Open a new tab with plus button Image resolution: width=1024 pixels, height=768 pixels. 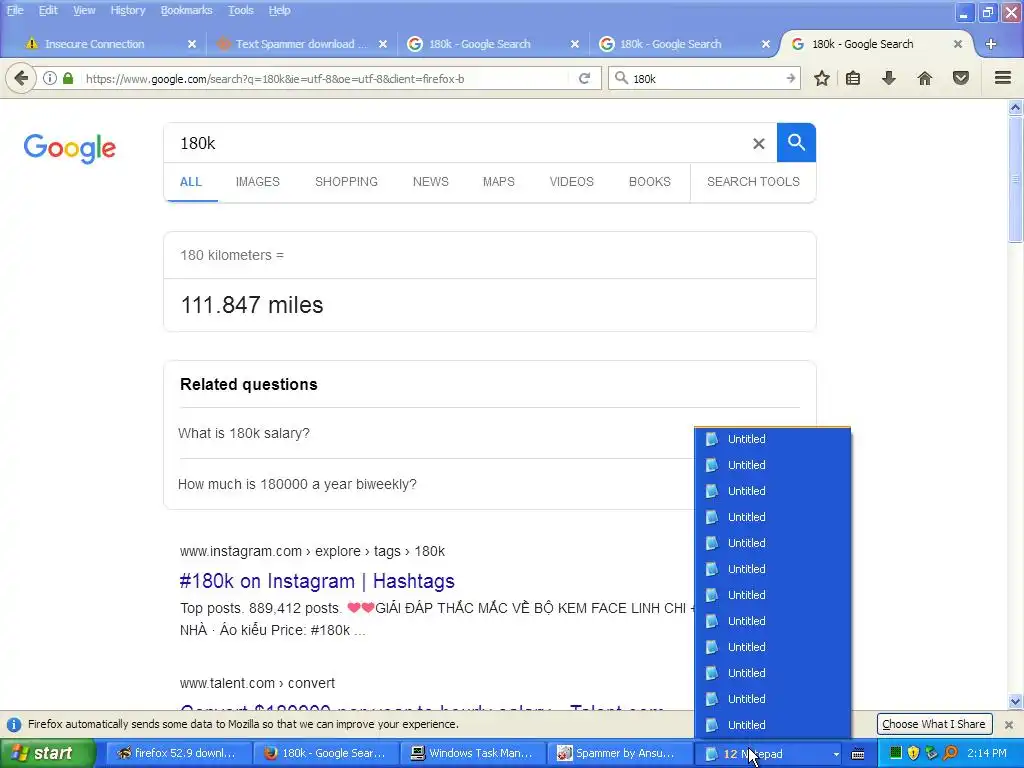[x=991, y=44]
